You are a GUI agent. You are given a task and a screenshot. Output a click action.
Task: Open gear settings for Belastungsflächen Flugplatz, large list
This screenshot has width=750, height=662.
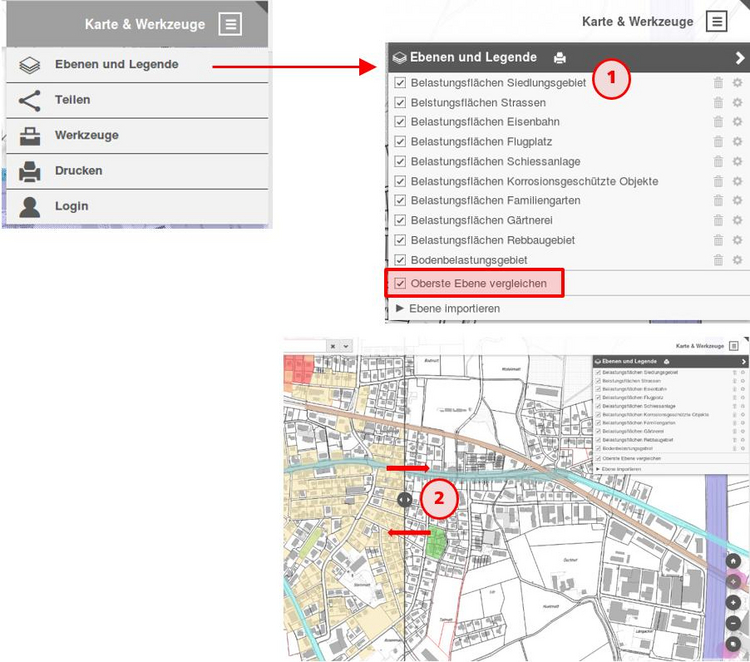[x=737, y=142]
